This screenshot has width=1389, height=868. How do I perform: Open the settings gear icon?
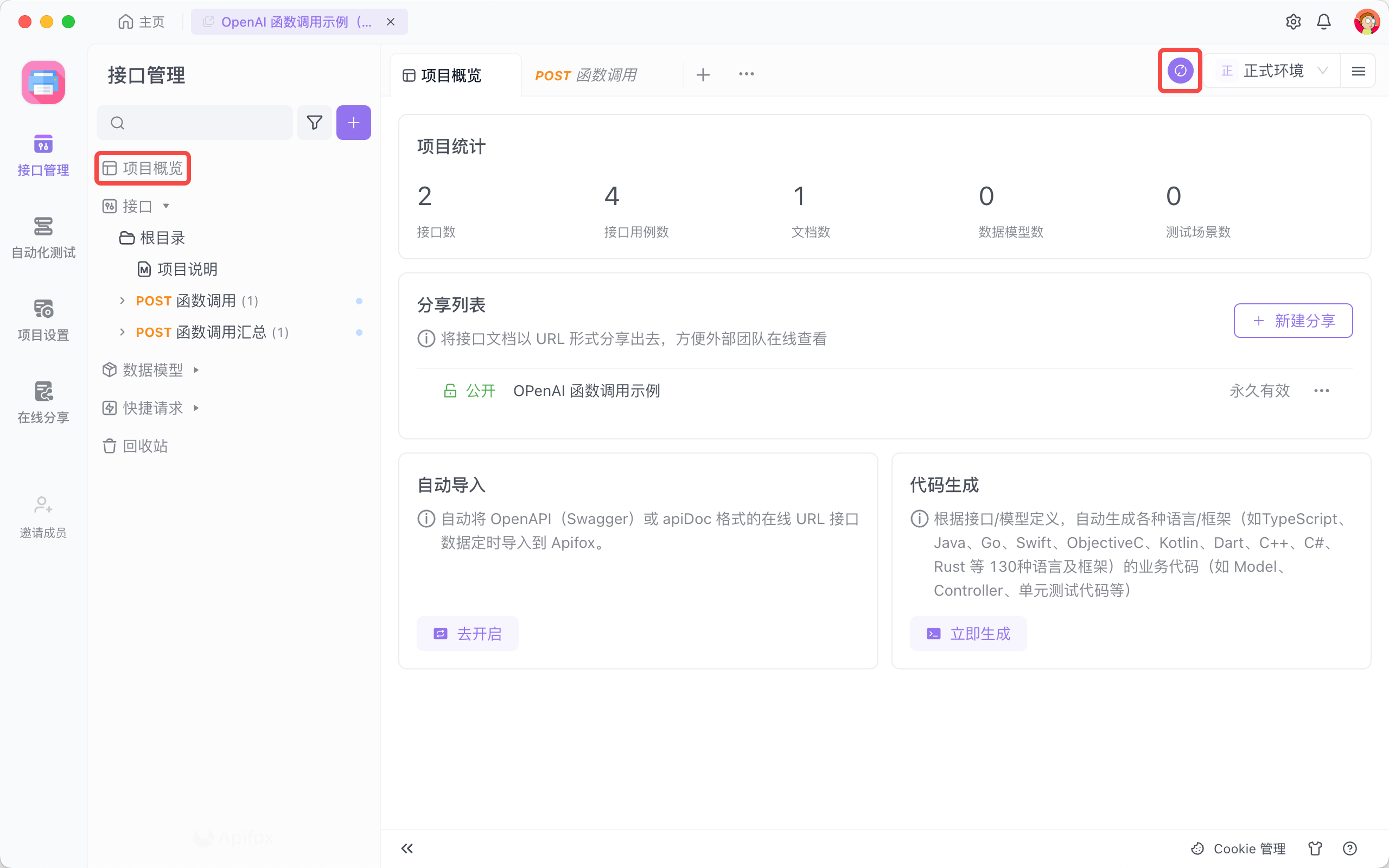pos(1292,22)
